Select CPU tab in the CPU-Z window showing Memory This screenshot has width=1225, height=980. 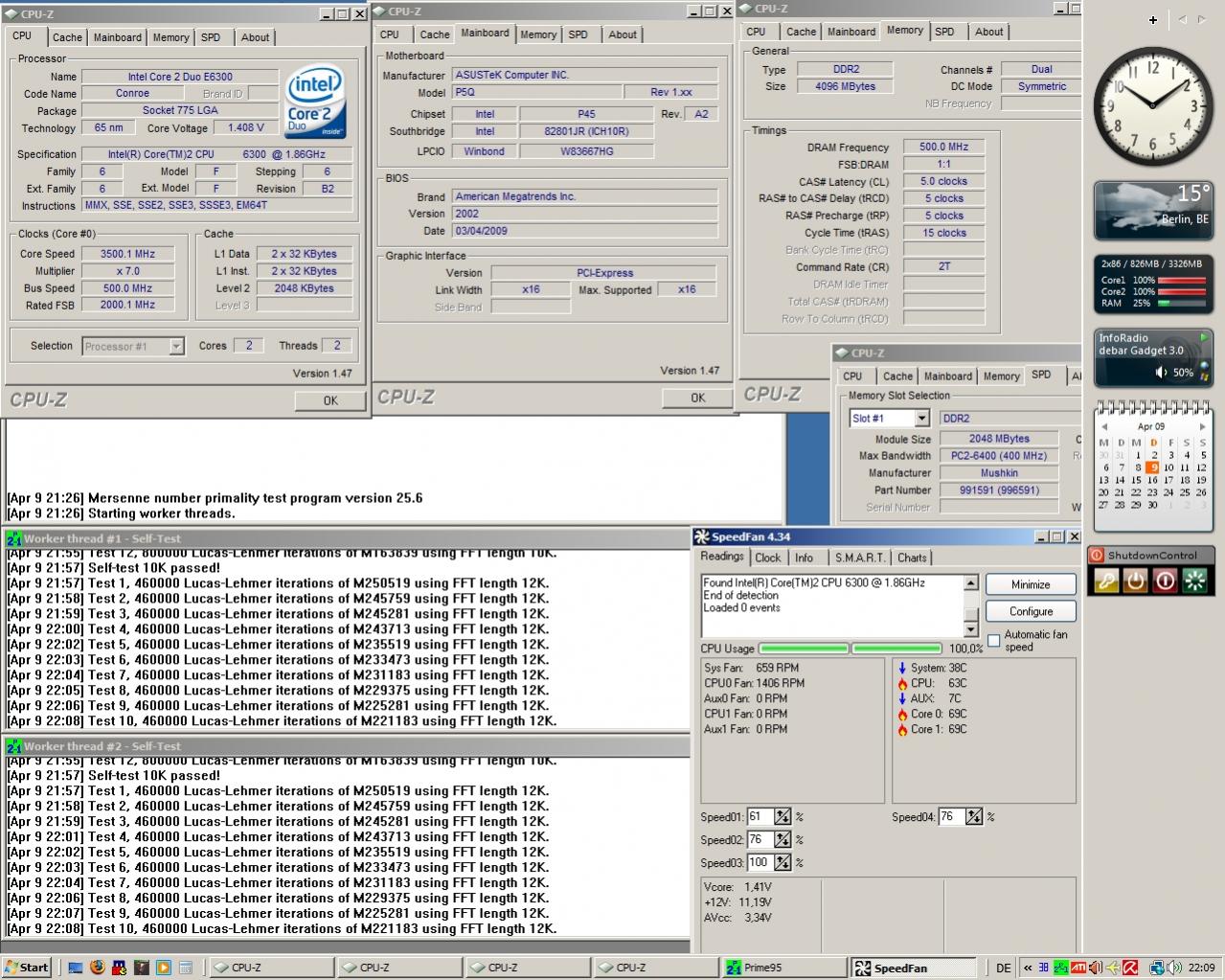757,32
